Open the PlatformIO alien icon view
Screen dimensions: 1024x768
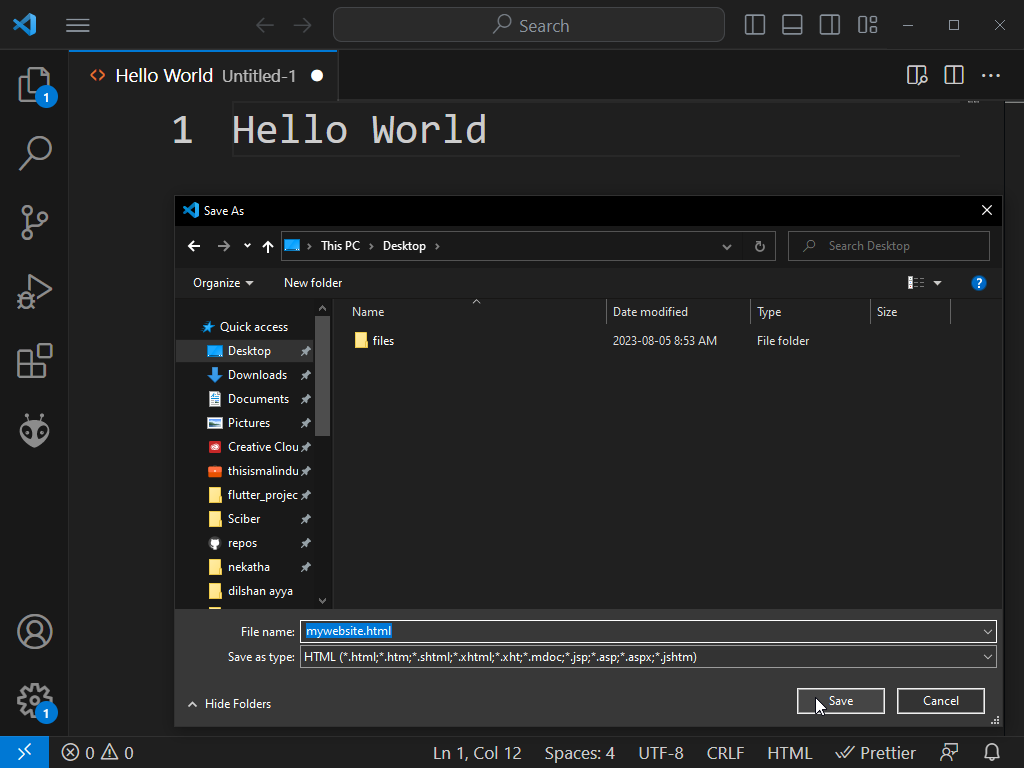(x=35, y=430)
